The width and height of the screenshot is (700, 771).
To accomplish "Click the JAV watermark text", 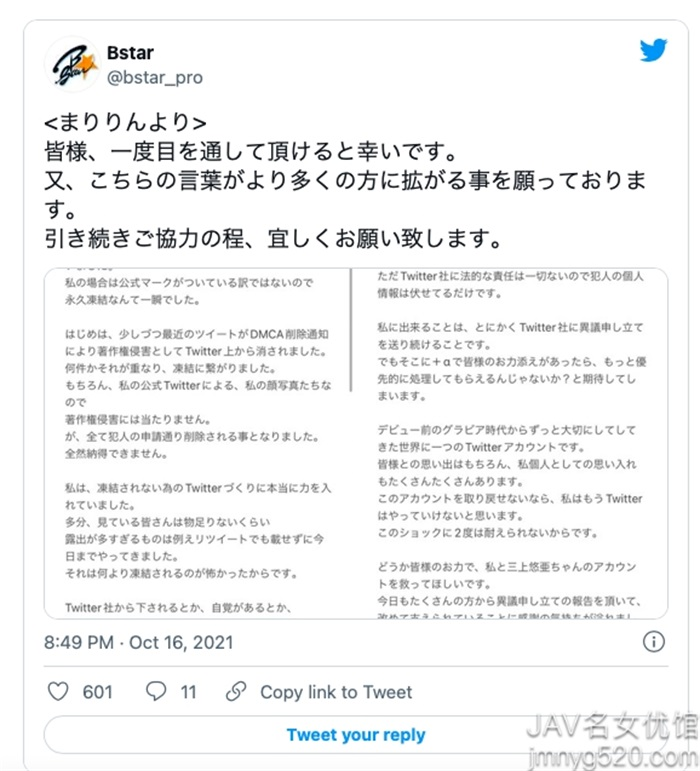I will [x=612, y=726].
